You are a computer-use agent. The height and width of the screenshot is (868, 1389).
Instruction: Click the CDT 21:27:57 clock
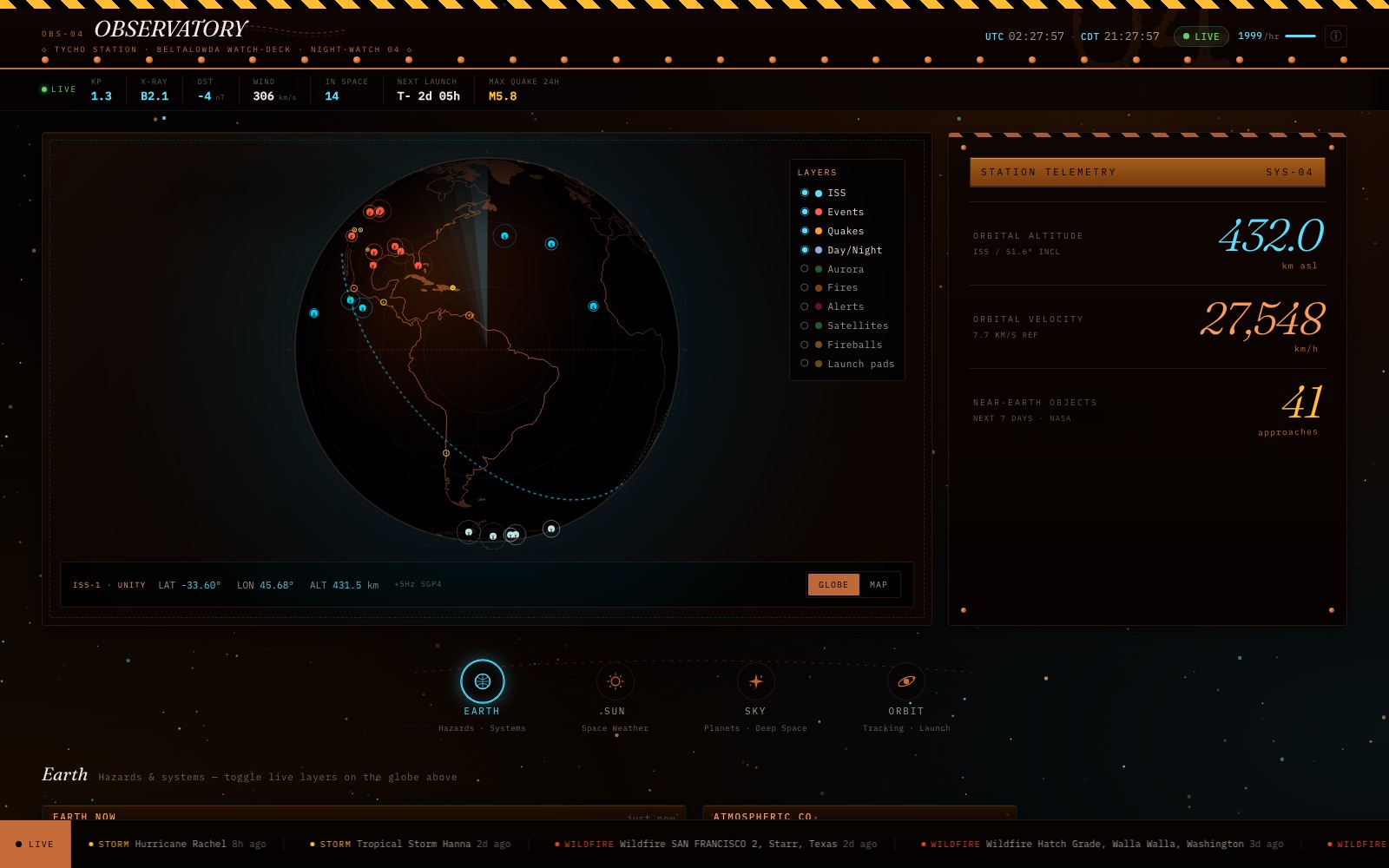click(x=1120, y=36)
